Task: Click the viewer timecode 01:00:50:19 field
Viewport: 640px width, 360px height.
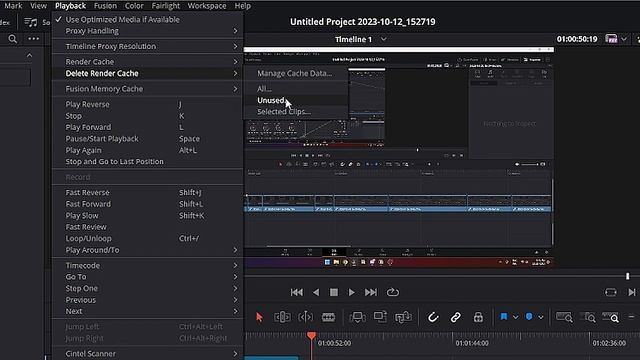Action: 577,39
